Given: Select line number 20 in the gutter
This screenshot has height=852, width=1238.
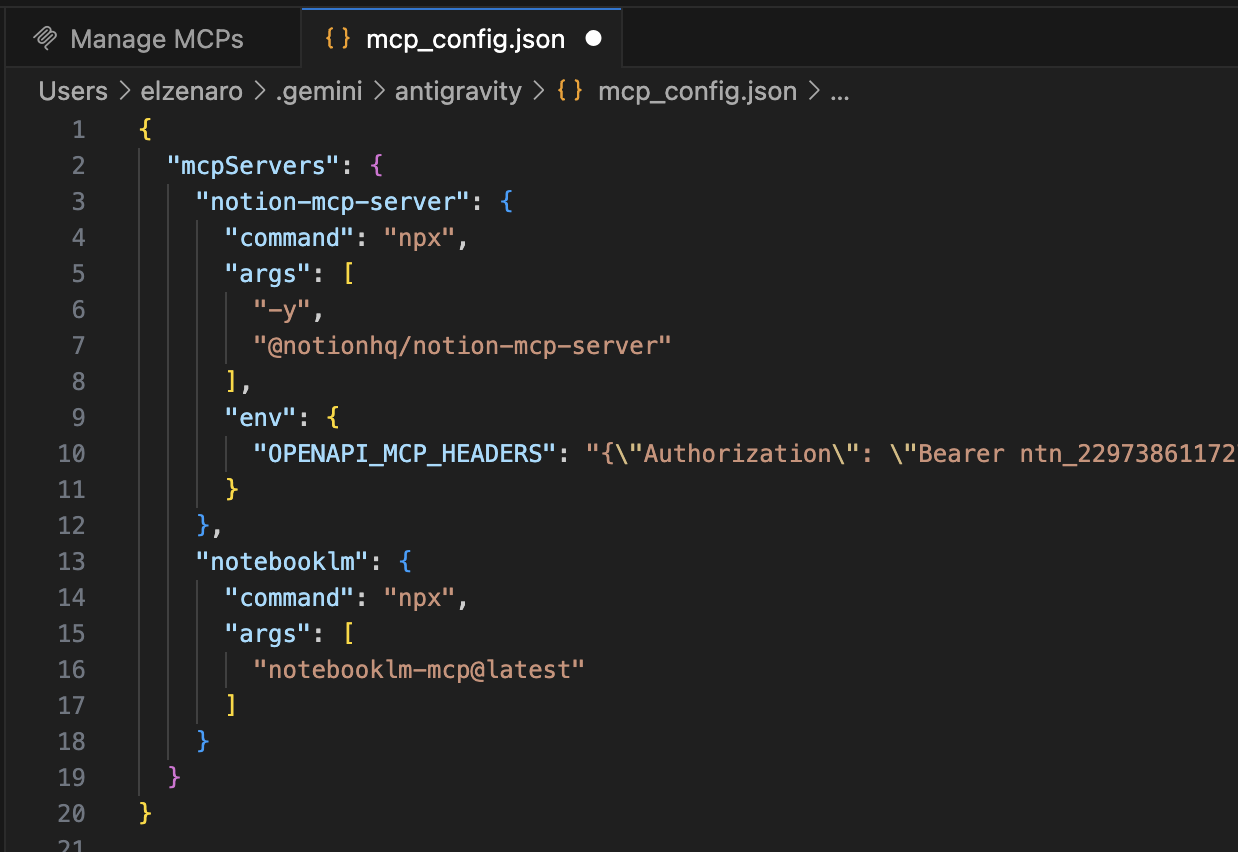Looking at the screenshot, I should click(x=72, y=814).
